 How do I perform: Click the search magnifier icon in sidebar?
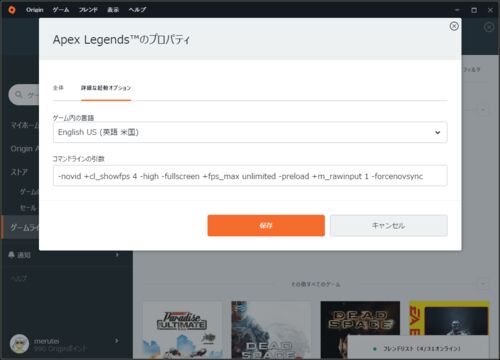pos(19,95)
